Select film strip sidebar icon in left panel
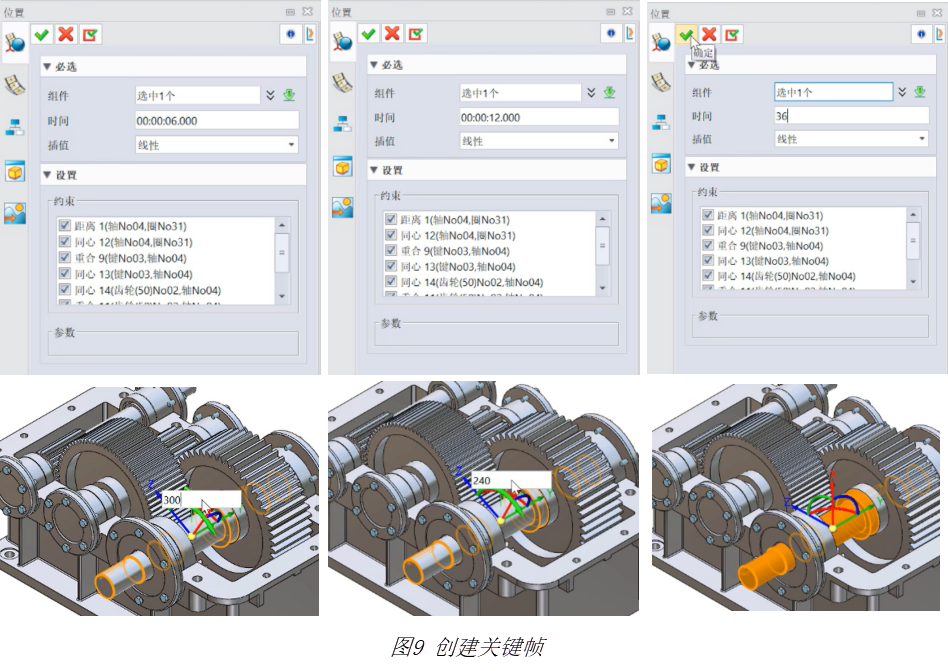 pyautogui.click(x=15, y=84)
